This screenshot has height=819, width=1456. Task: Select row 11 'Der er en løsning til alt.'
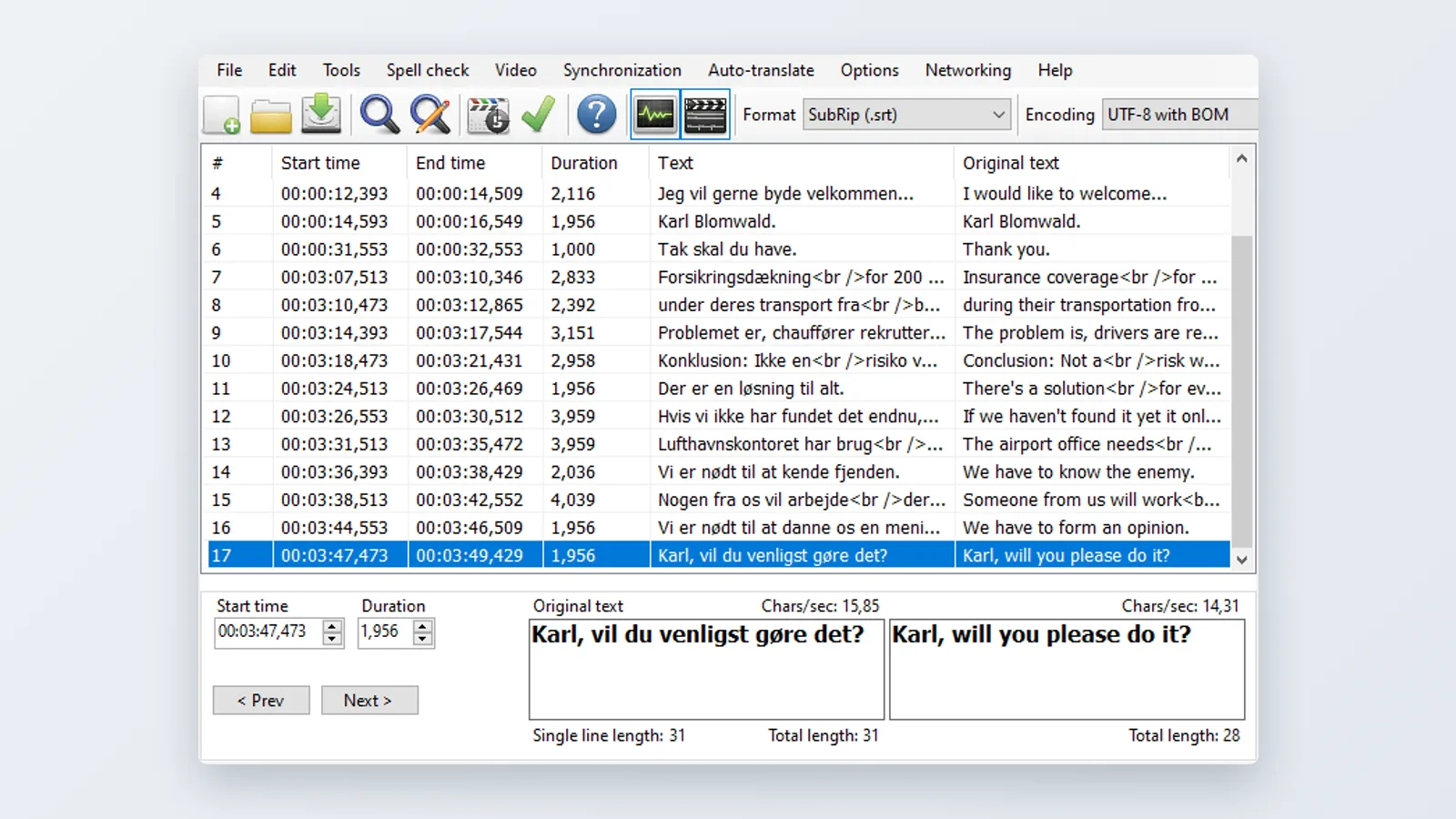[x=717, y=388]
